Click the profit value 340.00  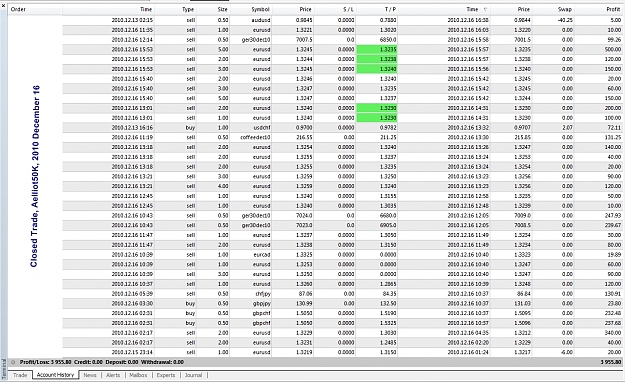point(613,333)
